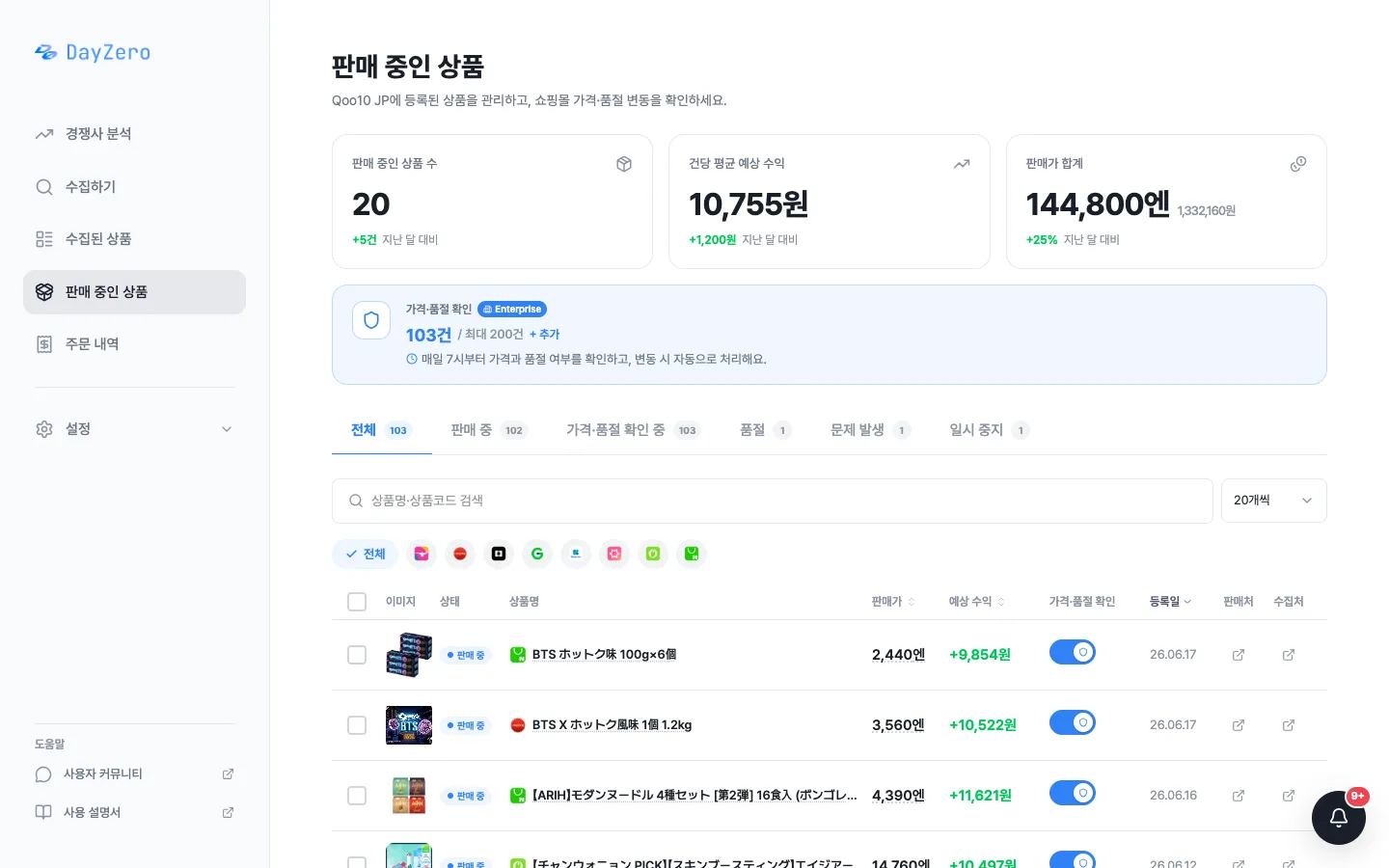The width and height of the screenshot is (1389, 868).
Task: Click the +10,522원 profit value
Action: click(982, 725)
